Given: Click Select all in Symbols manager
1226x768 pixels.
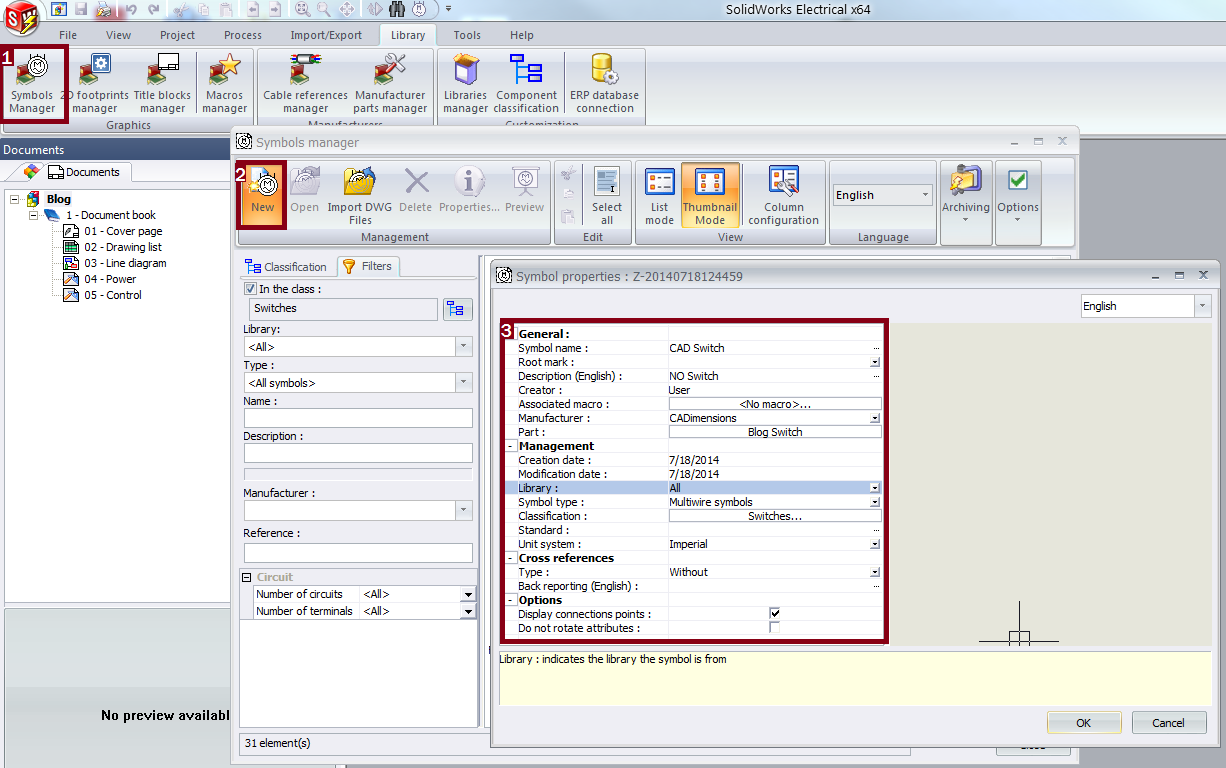Looking at the screenshot, I should pyautogui.click(x=607, y=195).
